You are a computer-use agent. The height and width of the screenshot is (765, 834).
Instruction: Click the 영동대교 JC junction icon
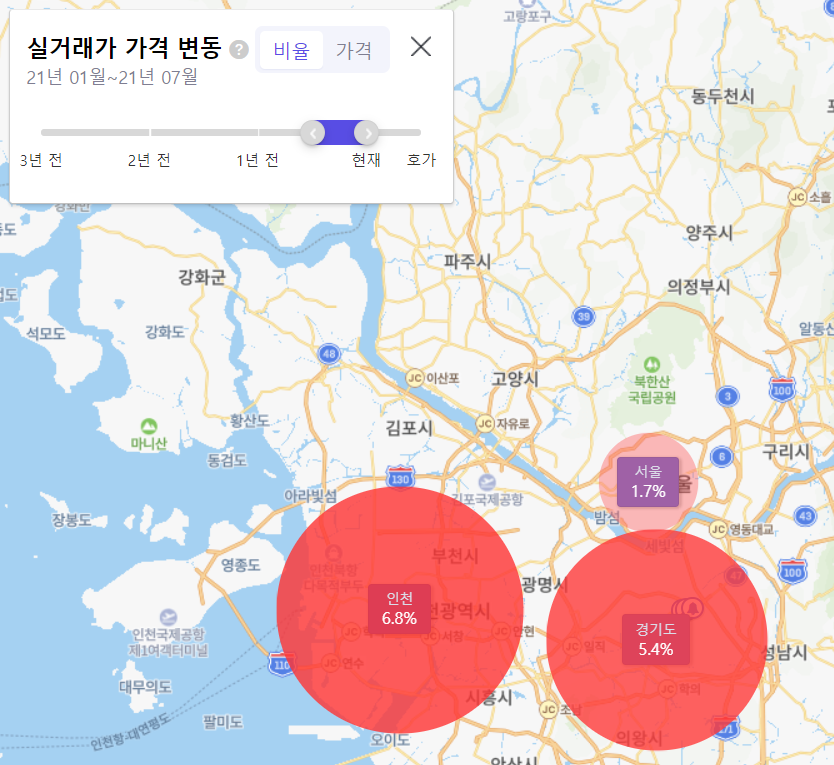pos(717,528)
